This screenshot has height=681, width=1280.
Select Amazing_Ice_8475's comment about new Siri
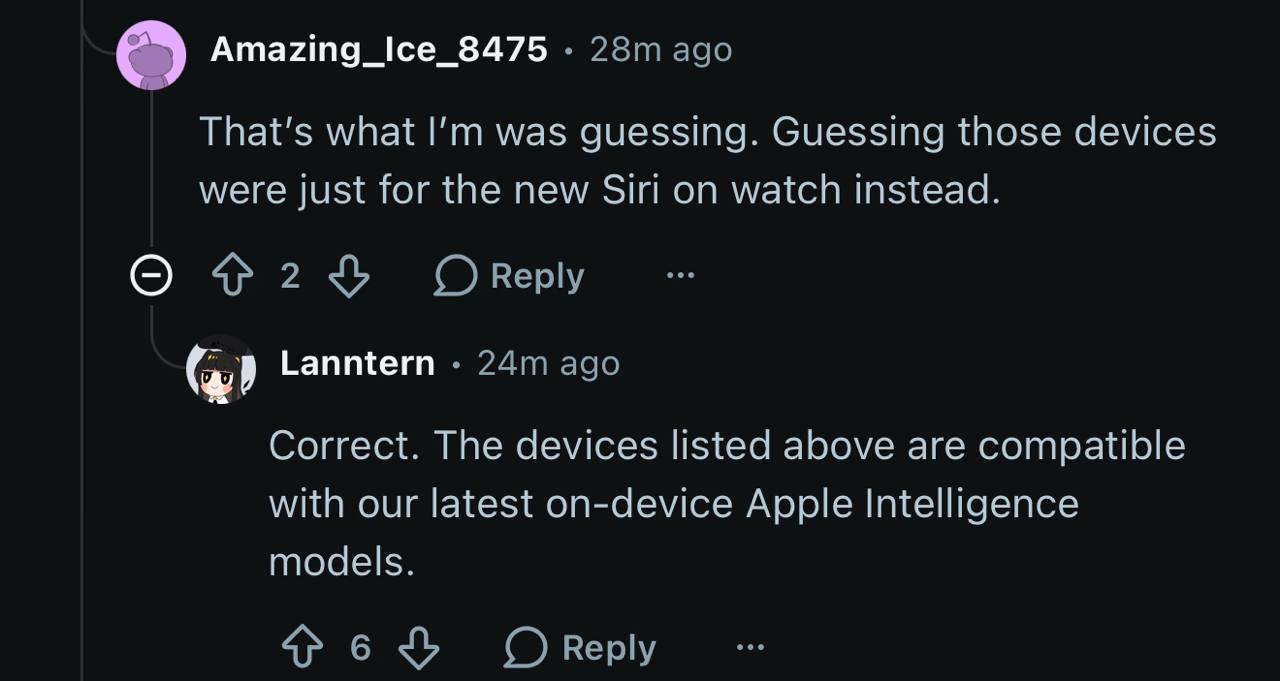click(x=708, y=160)
